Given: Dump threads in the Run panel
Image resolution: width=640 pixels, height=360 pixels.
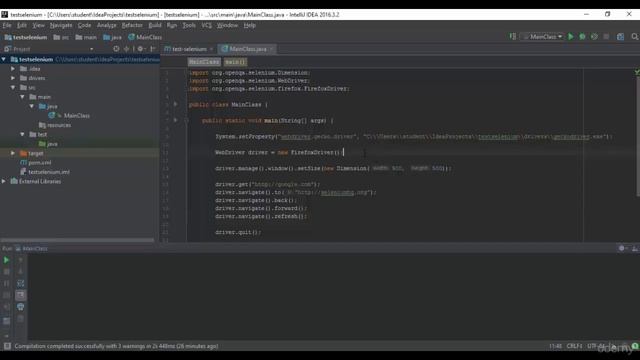Looking at the screenshot, I should (x=6, y=295).
